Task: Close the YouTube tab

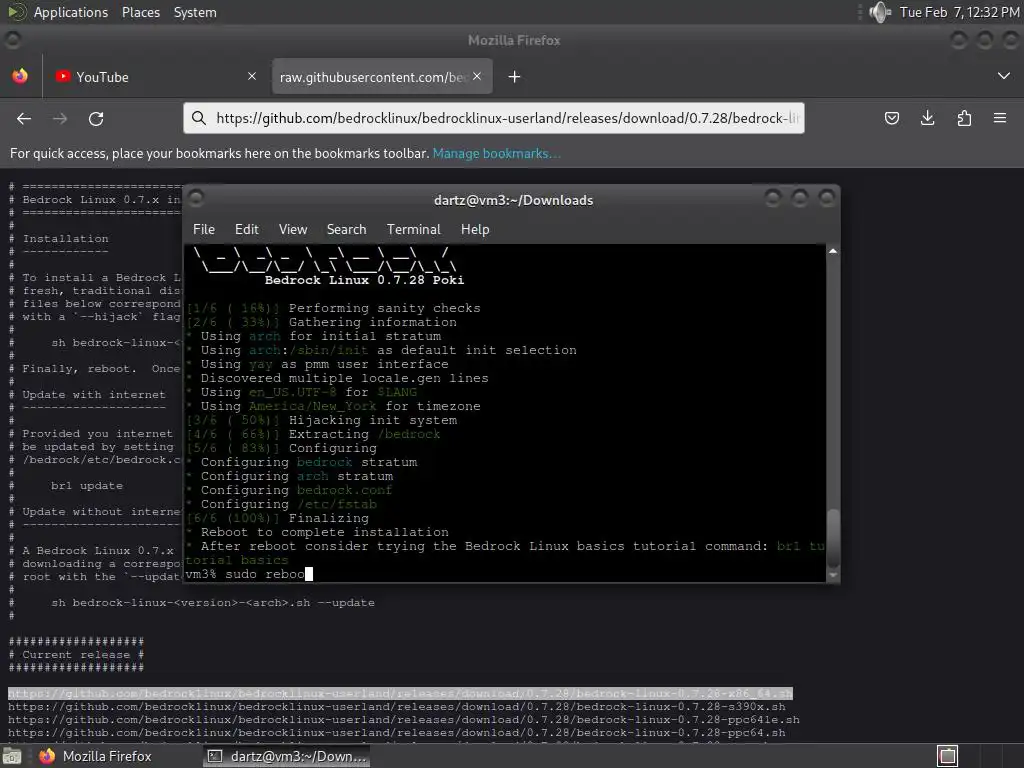Action: tap(251, 76)
